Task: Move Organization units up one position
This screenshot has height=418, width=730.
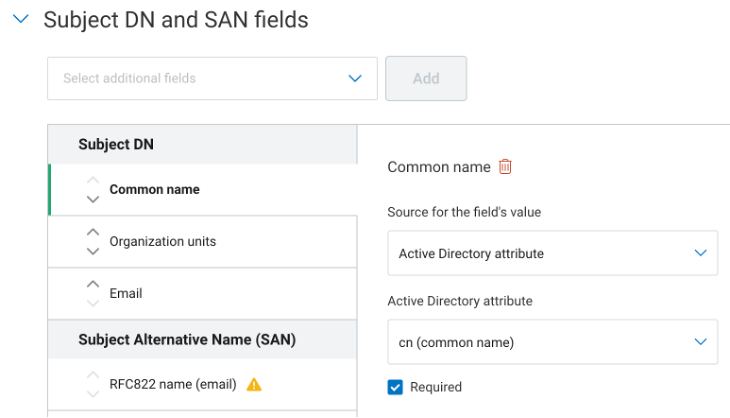Action: [x=93, y=233]
